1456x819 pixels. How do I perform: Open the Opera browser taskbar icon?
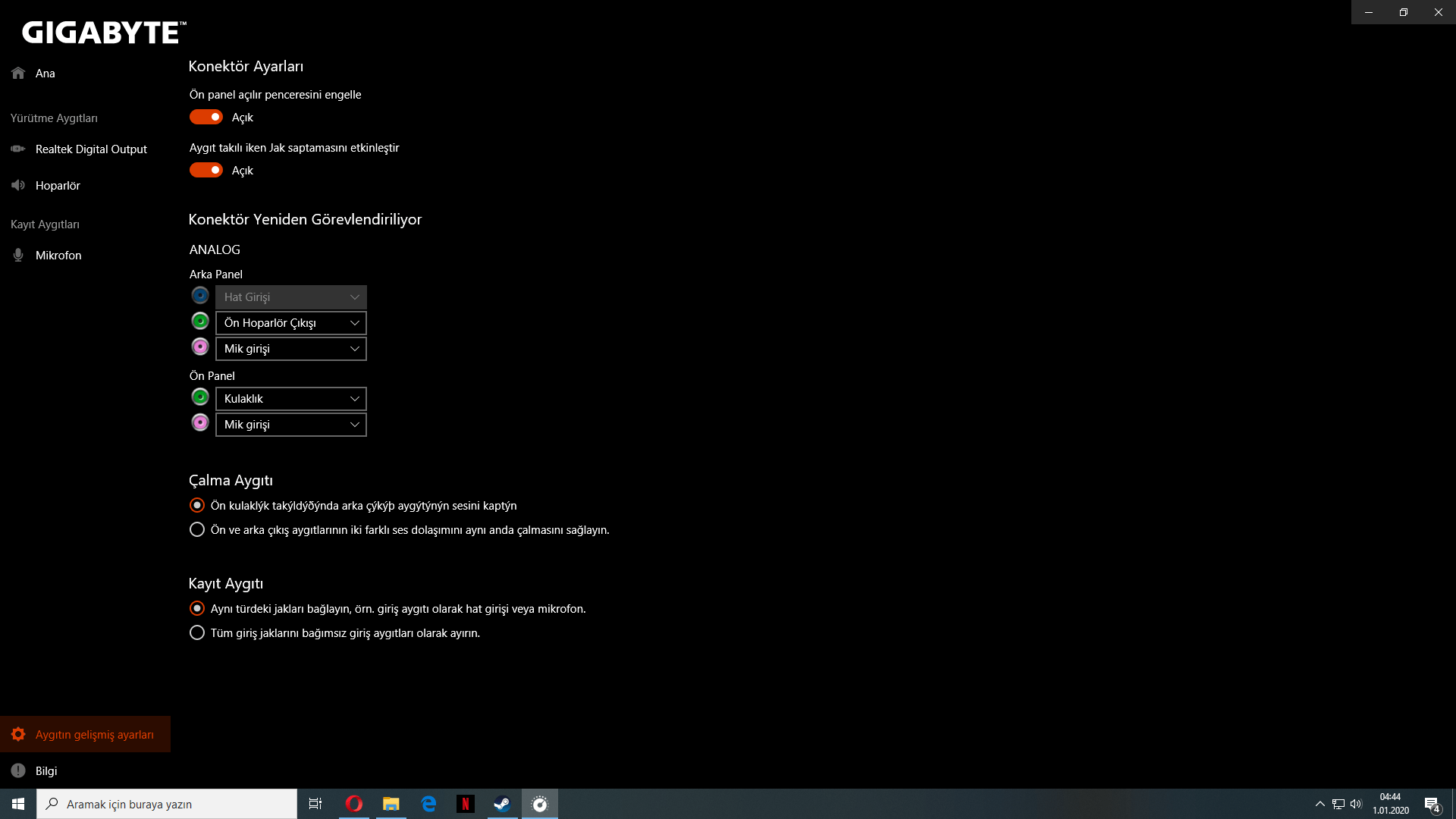353,804
